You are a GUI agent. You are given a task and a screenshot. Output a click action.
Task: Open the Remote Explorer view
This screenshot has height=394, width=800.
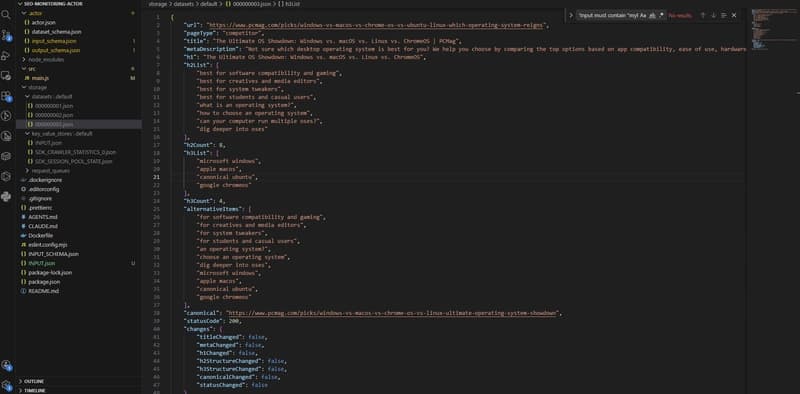6,76
